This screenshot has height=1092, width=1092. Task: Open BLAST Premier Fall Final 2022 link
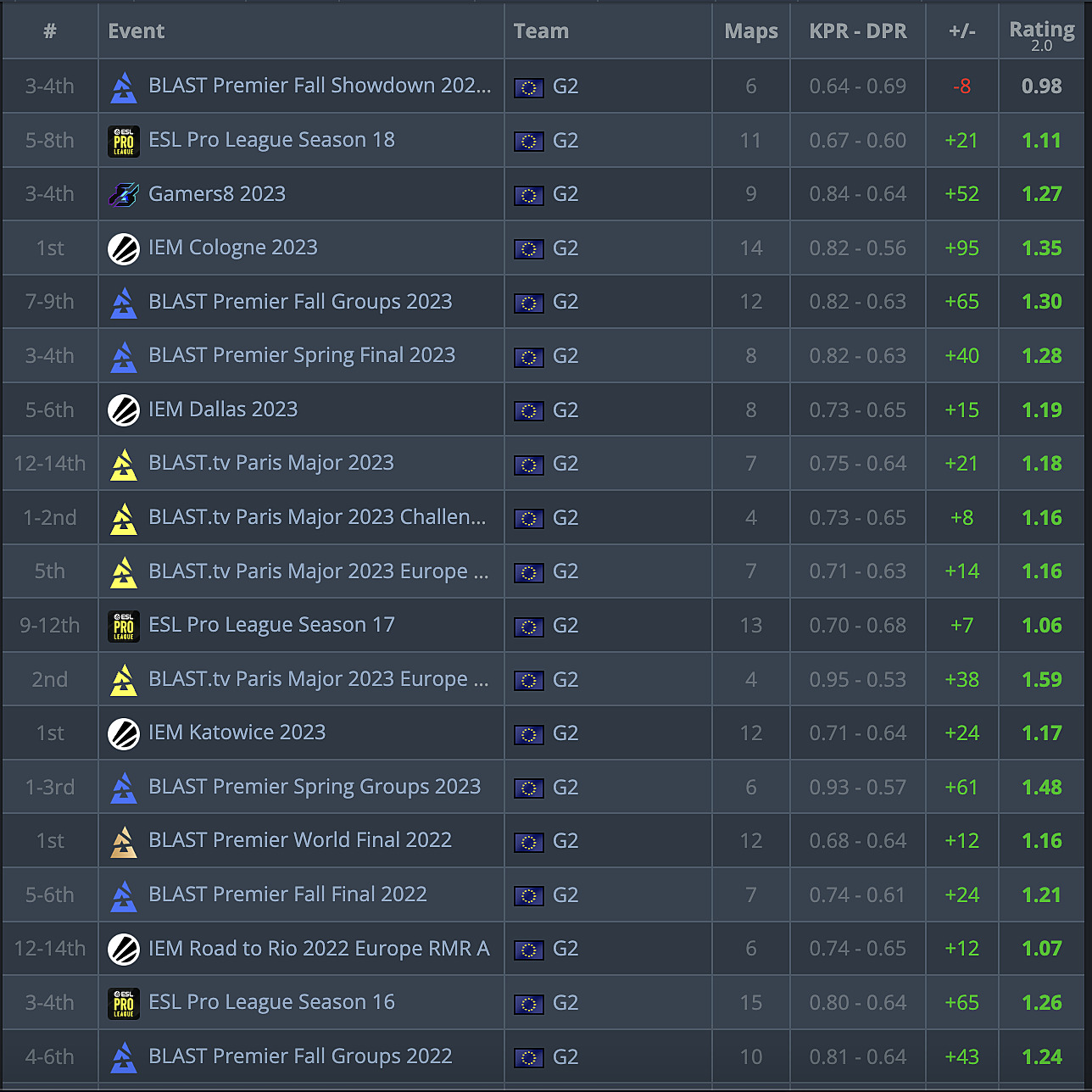[x=287, y=894]
